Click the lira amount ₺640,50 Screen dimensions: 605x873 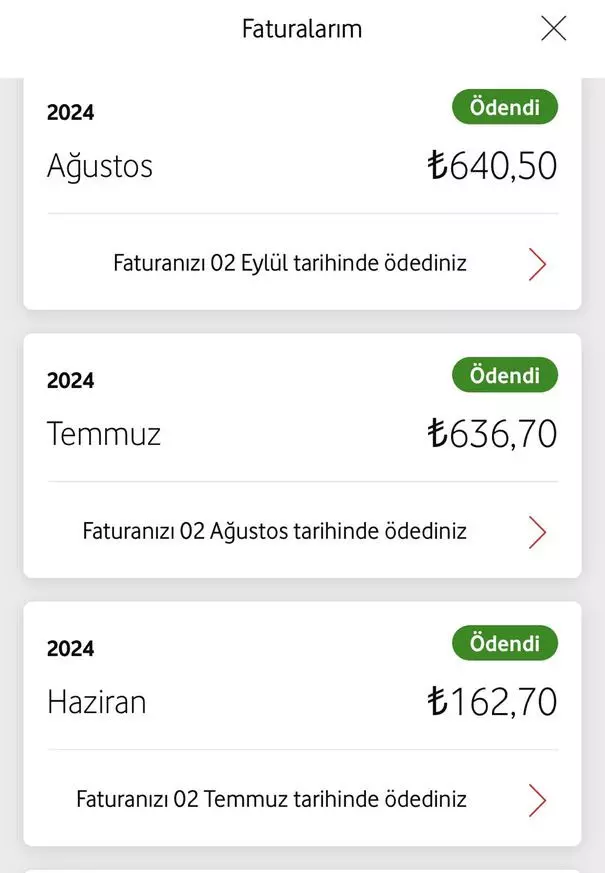493,164
